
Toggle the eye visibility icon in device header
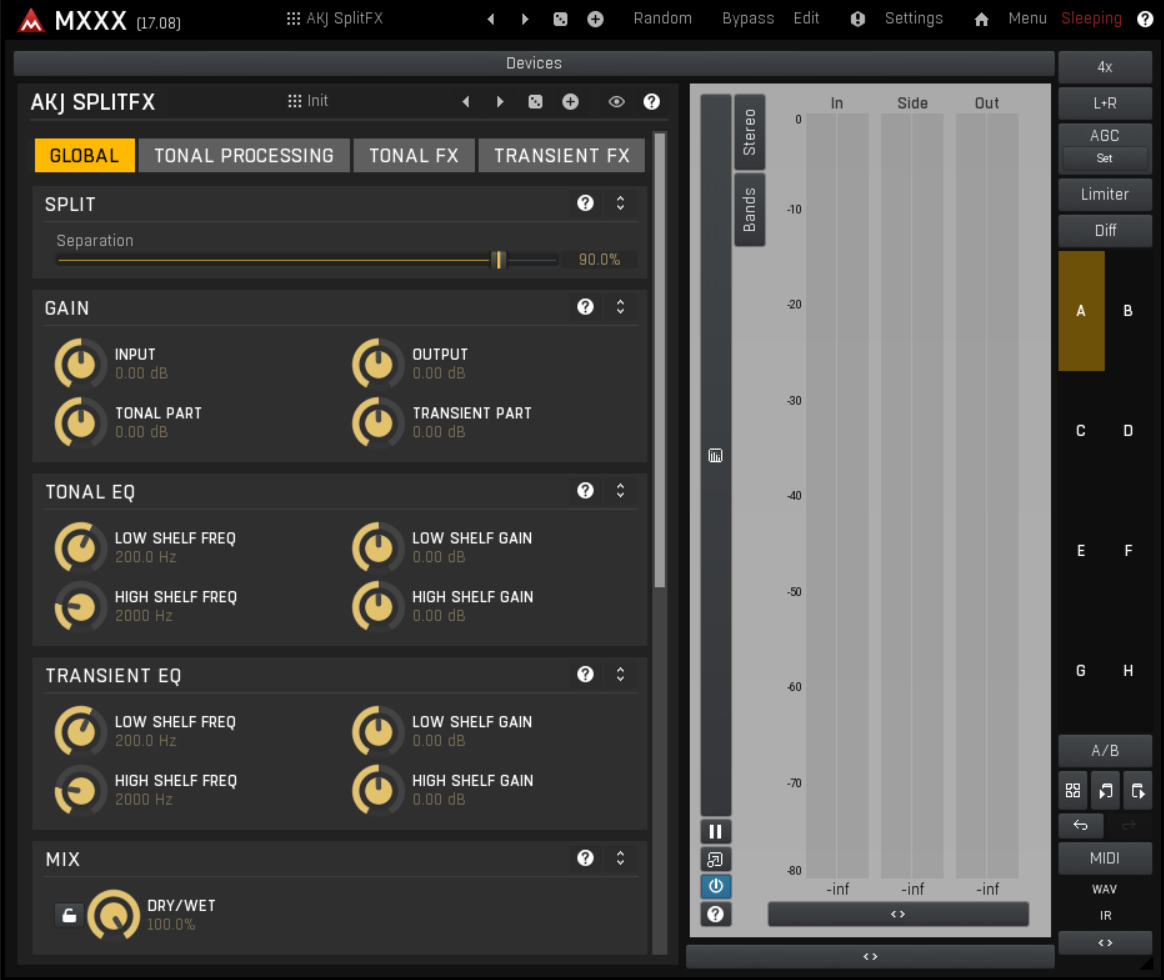pyautogui.click(x=616, y=102)
